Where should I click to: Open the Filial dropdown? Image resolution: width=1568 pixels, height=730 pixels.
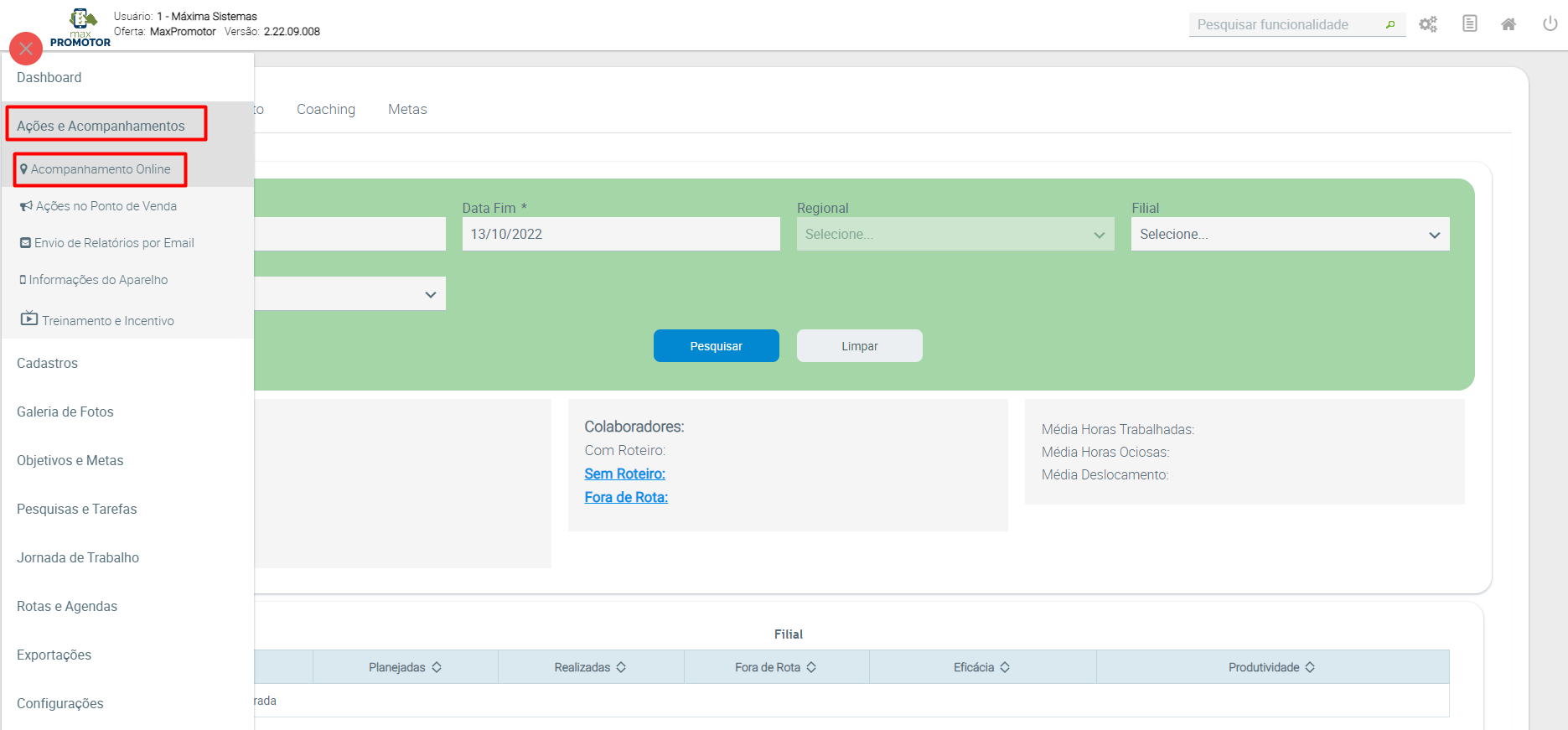(x=1290, y=234)
